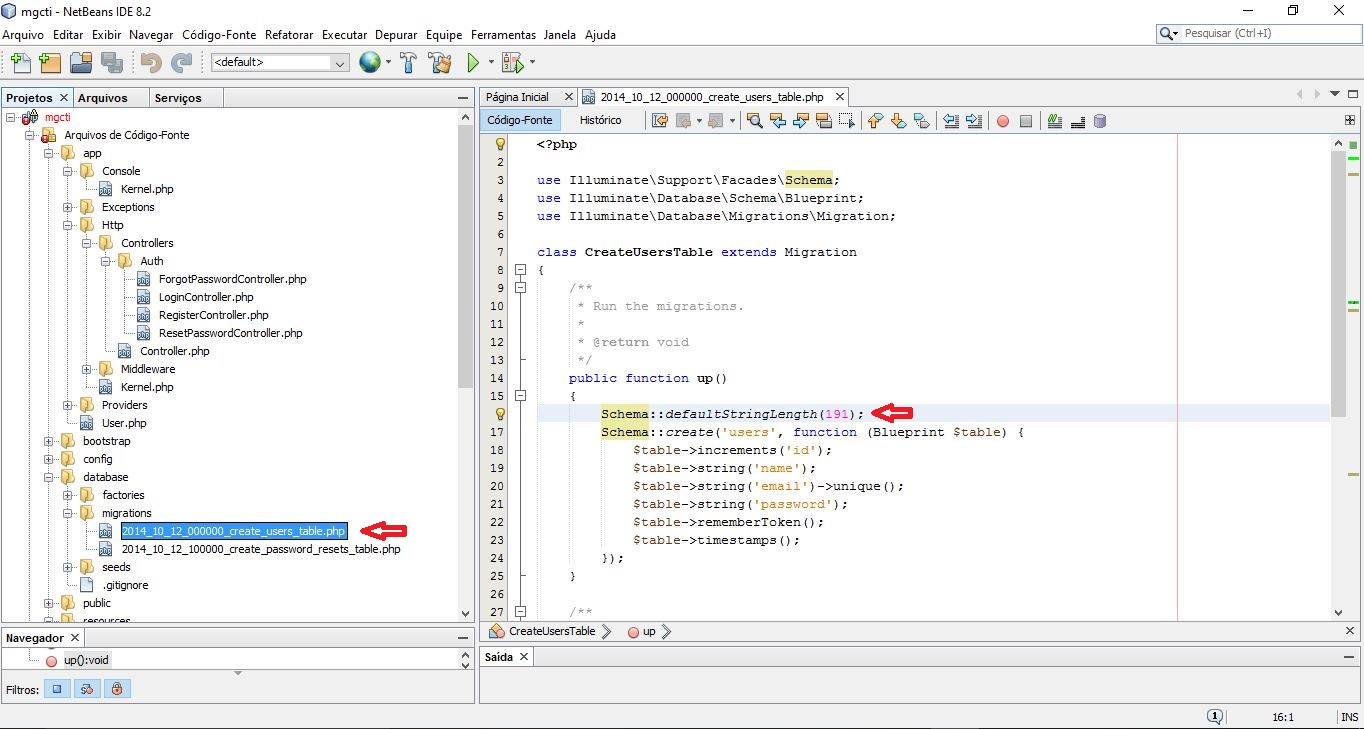The image size is (1364, 729).
Task: Click the New Project toolbar icon
Action: (50, 62)
